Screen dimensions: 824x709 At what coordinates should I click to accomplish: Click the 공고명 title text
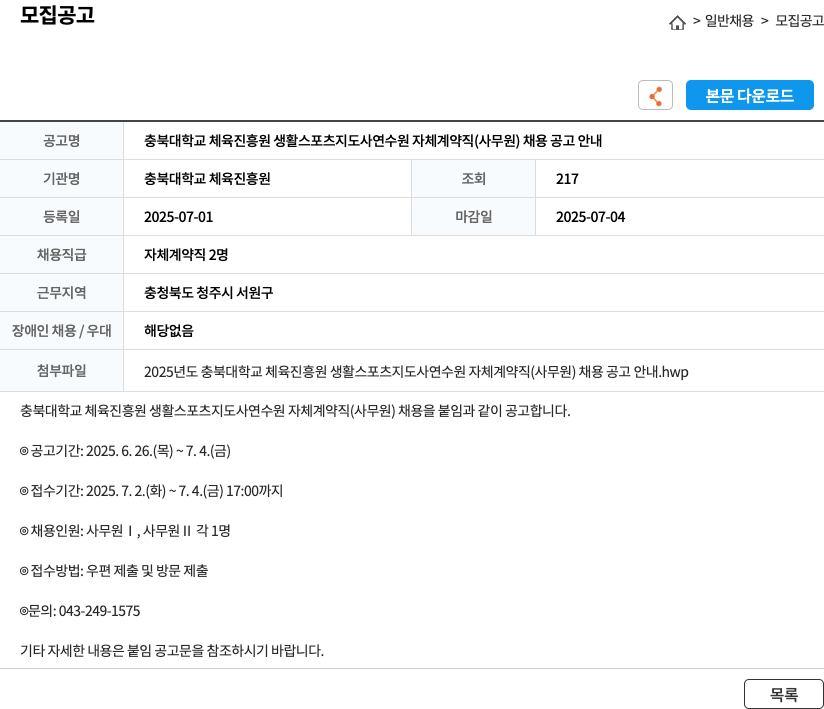coord(373,141)
